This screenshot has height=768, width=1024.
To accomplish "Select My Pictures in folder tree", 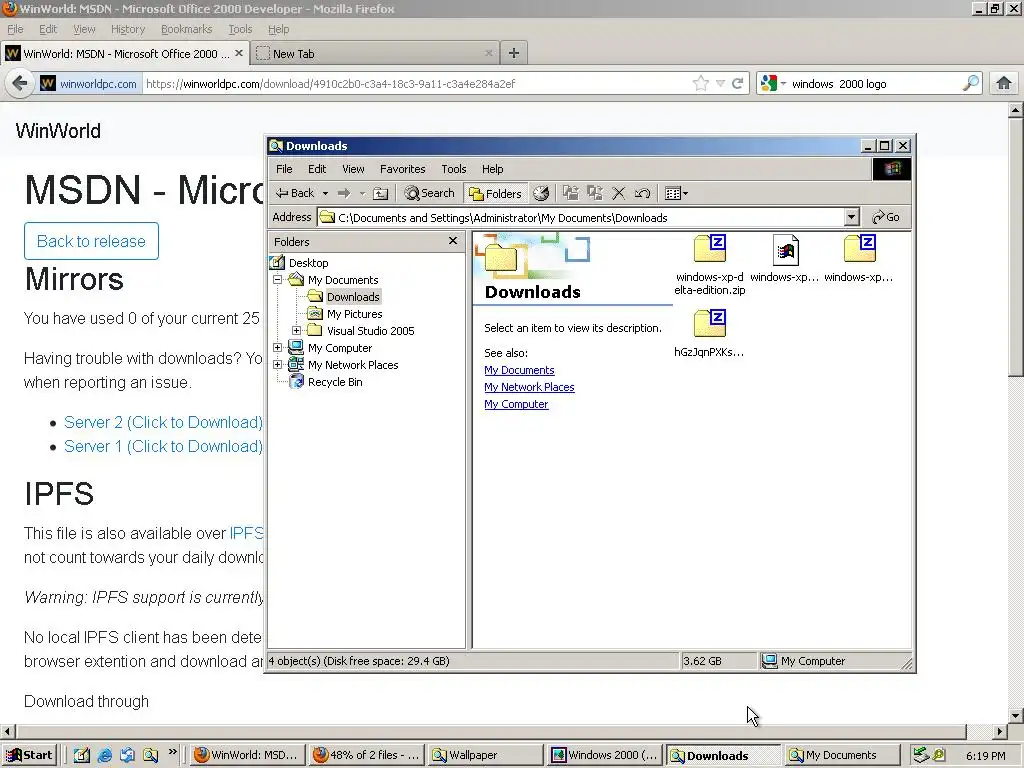I will 354,314.
